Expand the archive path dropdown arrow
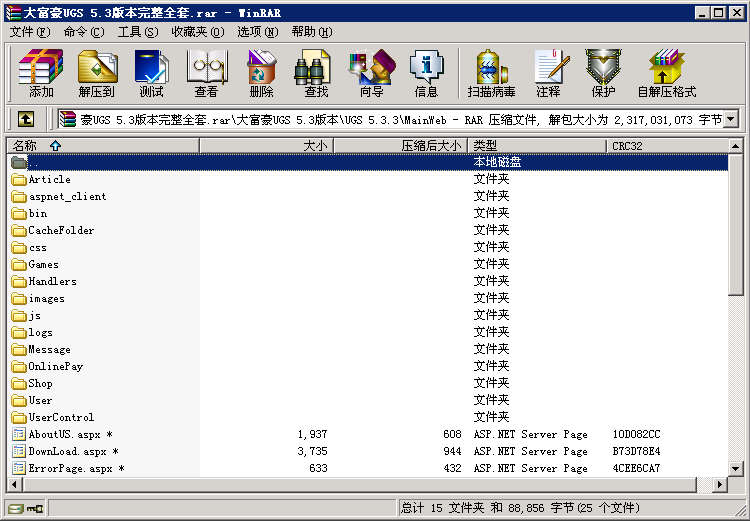Viewport: 750px width, 521px height. (x=731, y=120)
